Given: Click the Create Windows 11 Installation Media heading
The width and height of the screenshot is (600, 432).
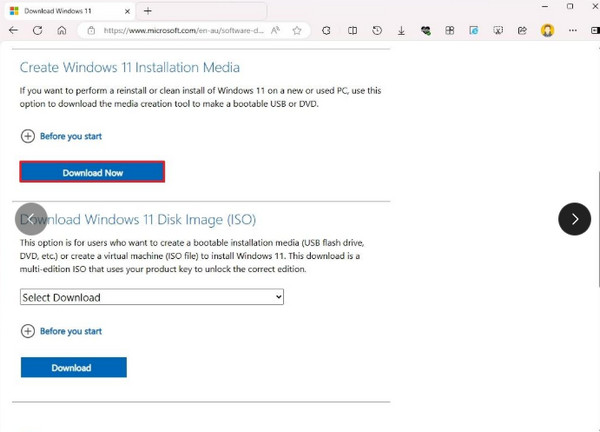Looking at the screenshot, I should [x=130, y=68].
